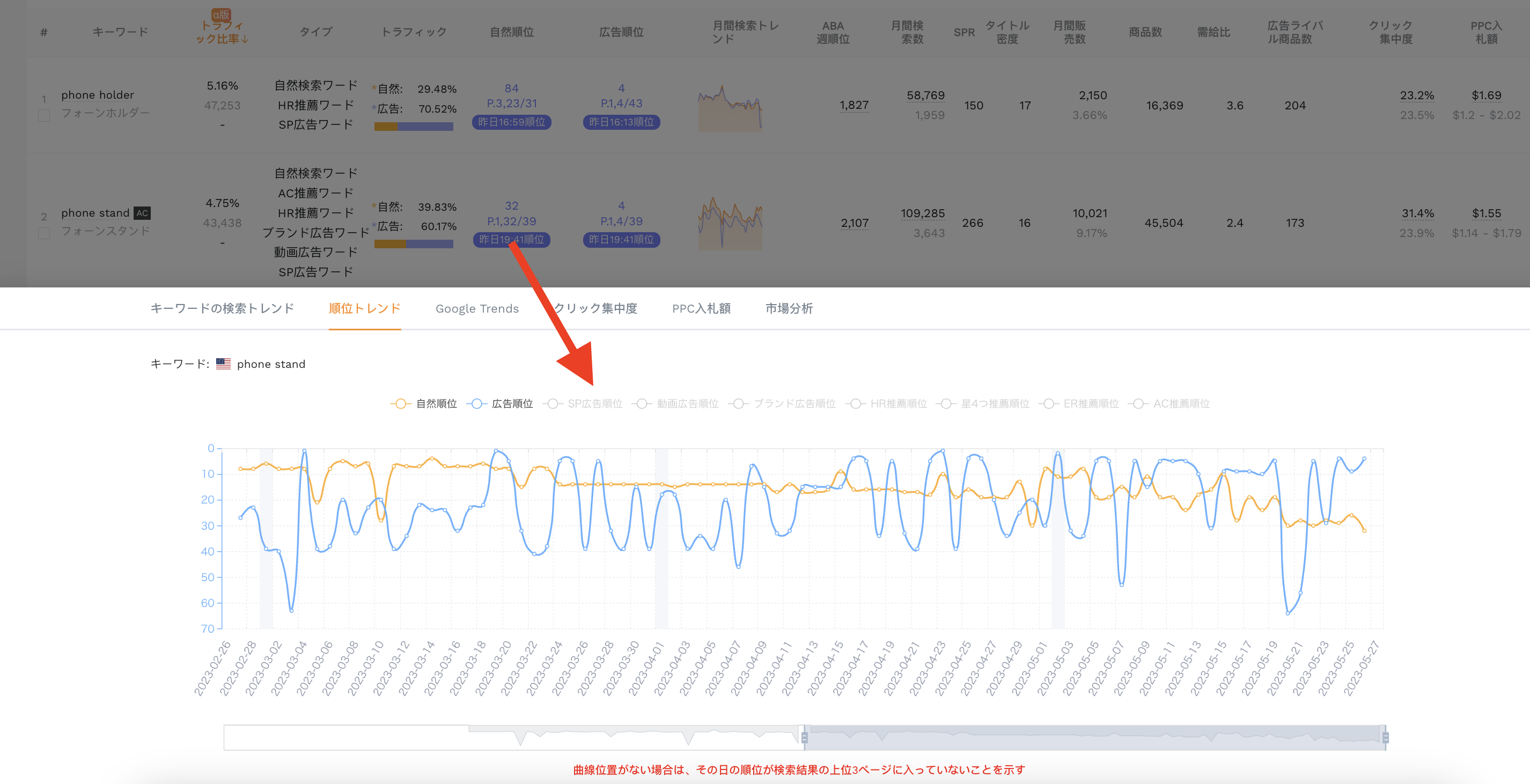Enable the SP広告順位 legend series
This screenshot has width=1530, height=784.
(583, 404)
